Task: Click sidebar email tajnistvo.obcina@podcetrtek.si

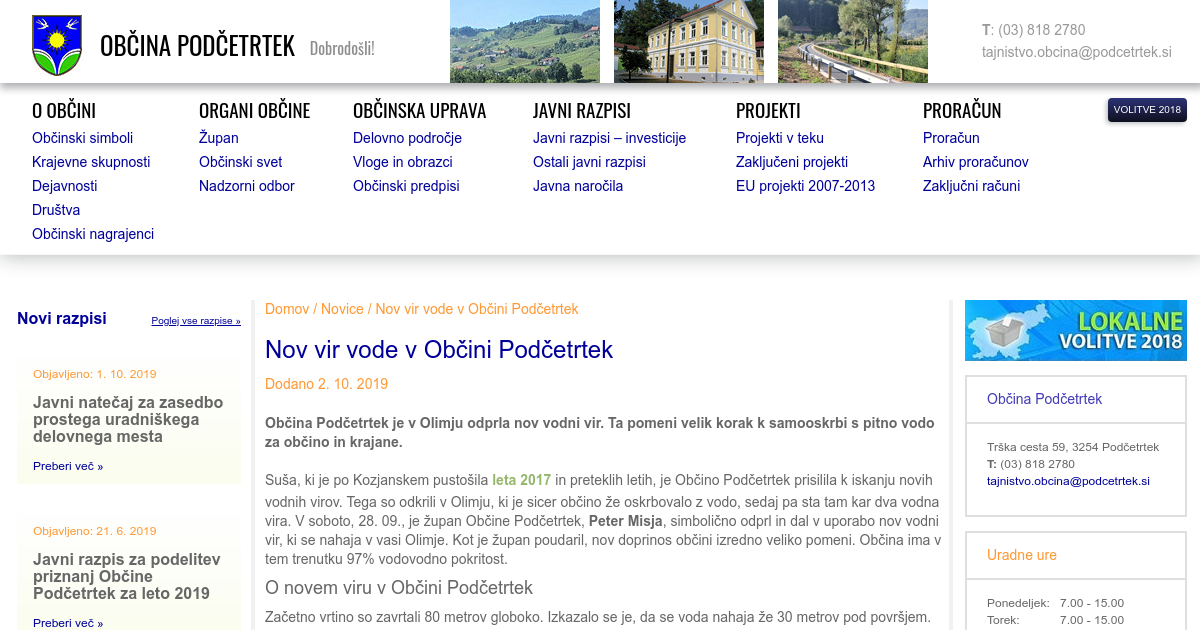Action: coord(1068,481)
